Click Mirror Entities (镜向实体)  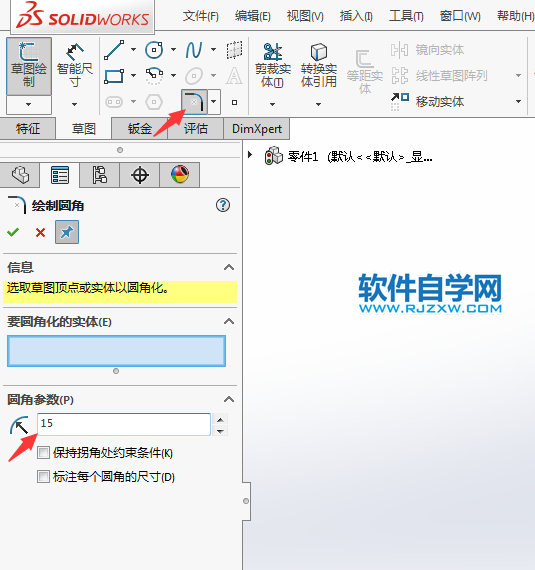[427, 50]
